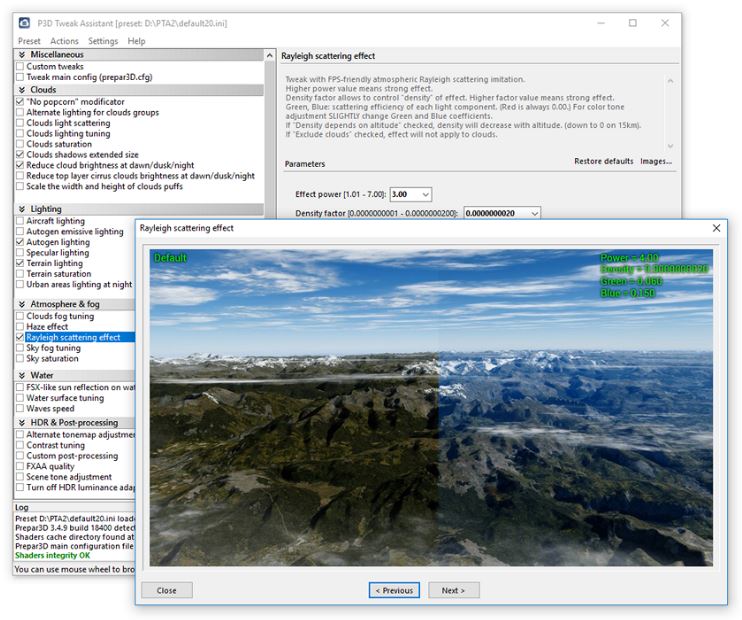Click description box scroll up arrow

point(670,81)
